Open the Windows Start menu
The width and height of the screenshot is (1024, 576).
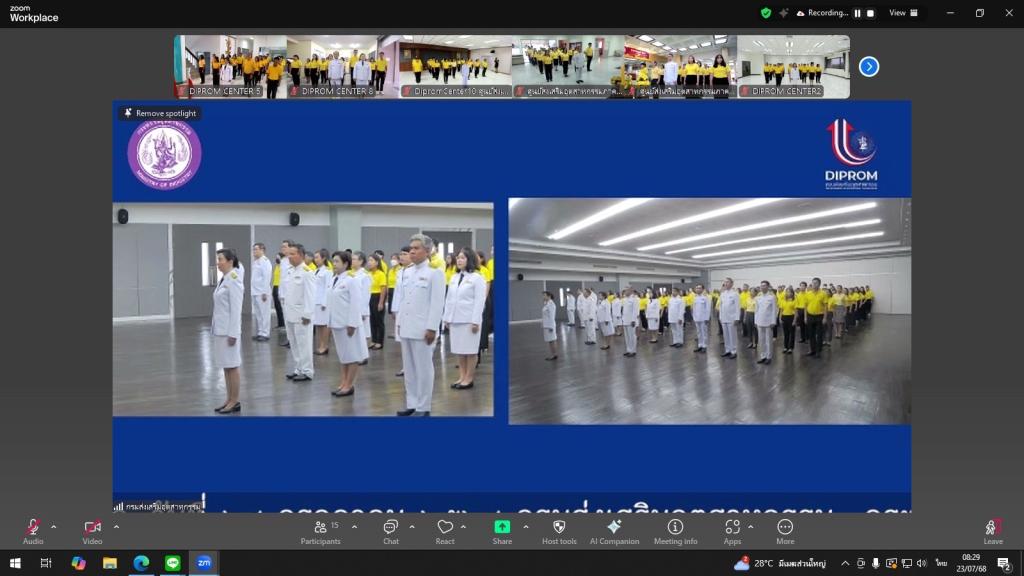tap(15, 563)
